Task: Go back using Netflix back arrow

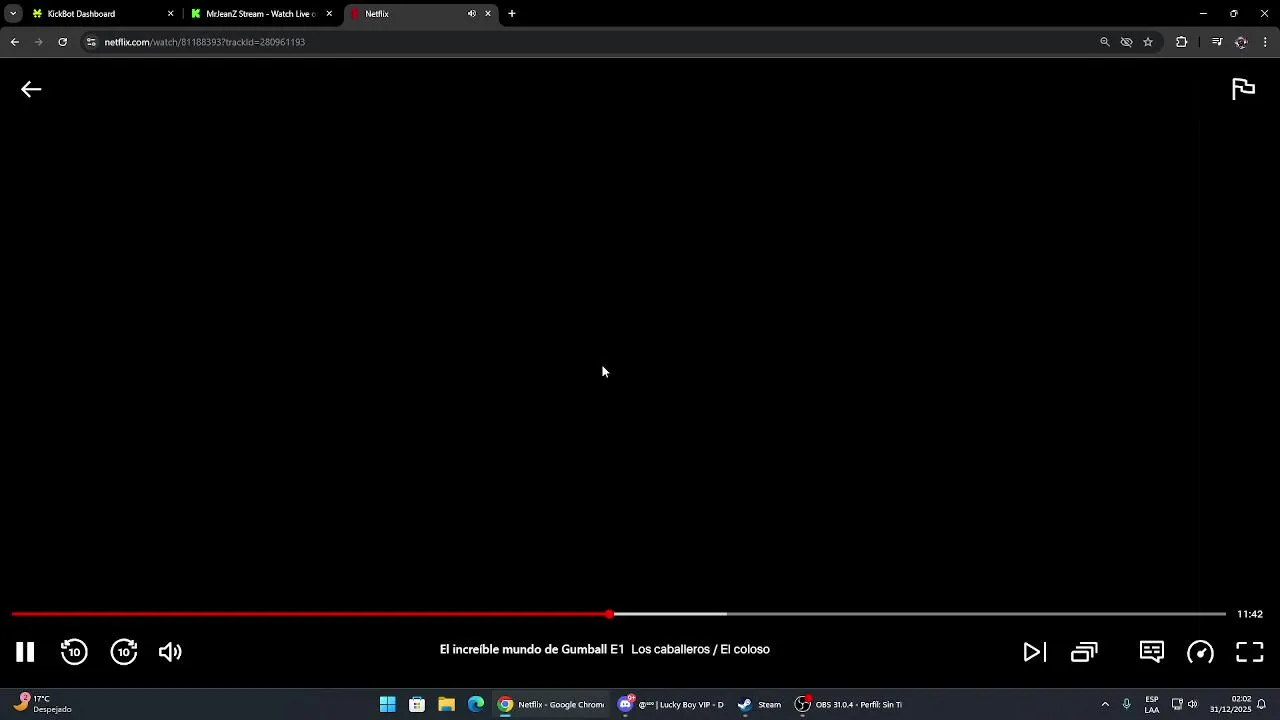Action: click(31, 90)
